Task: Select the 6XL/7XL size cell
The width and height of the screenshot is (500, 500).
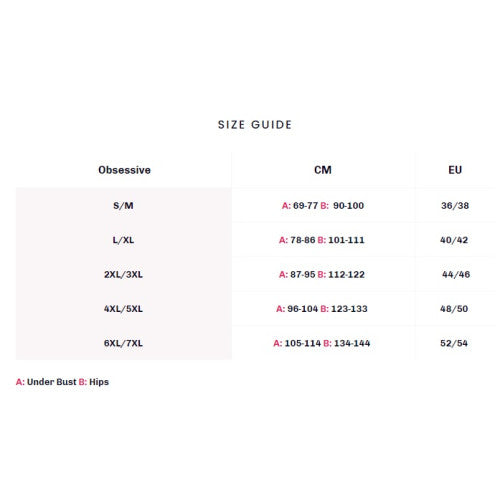Action: (123, 343)
